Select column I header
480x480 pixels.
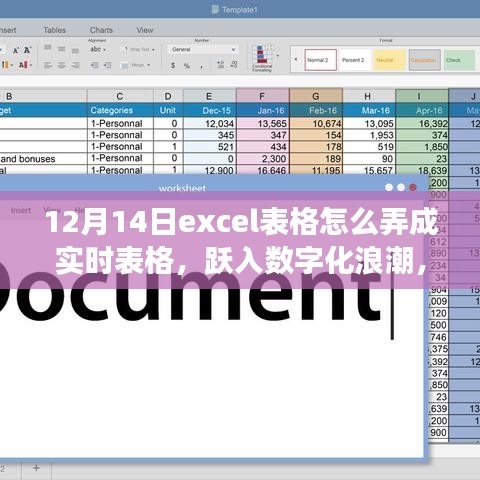422,96
